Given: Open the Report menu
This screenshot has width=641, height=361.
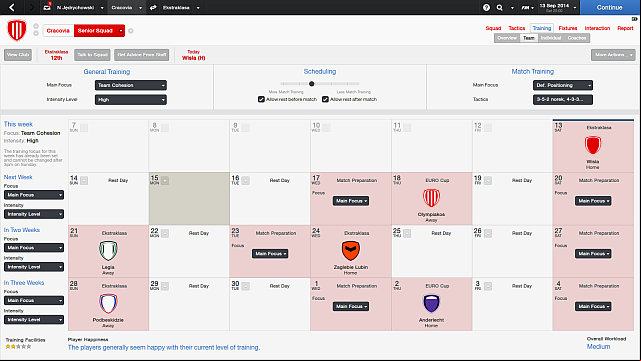Looking at the screenshot, I should 625,28.
